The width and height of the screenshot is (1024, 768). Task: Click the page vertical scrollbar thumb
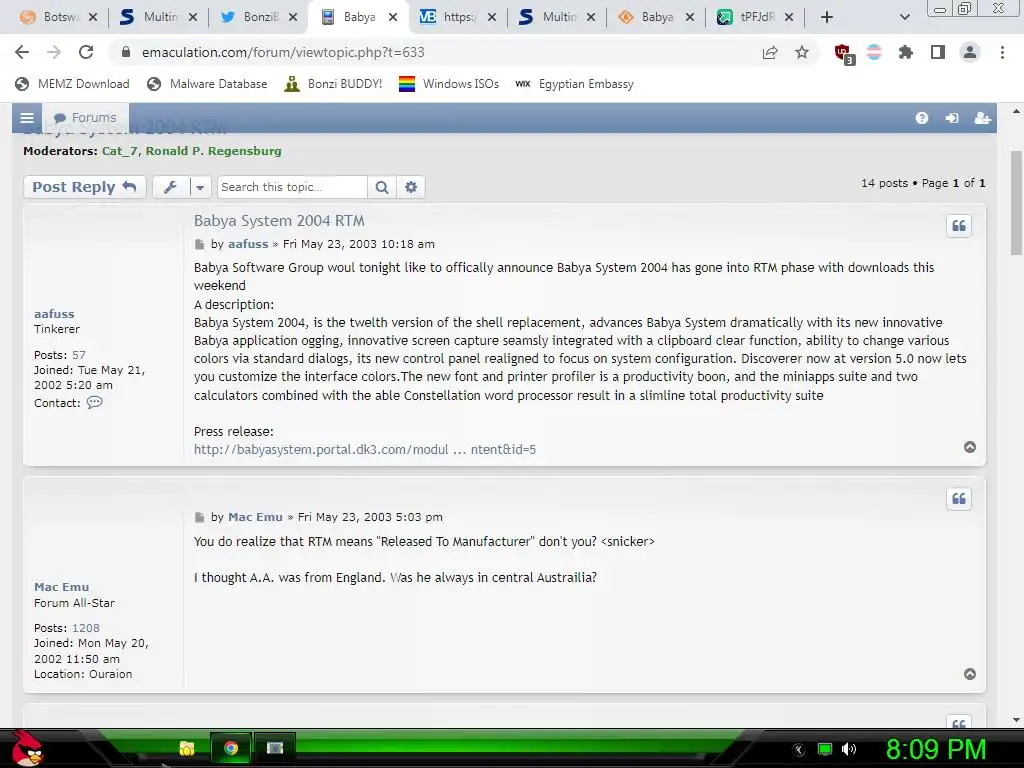click(x=1016, y=203)
